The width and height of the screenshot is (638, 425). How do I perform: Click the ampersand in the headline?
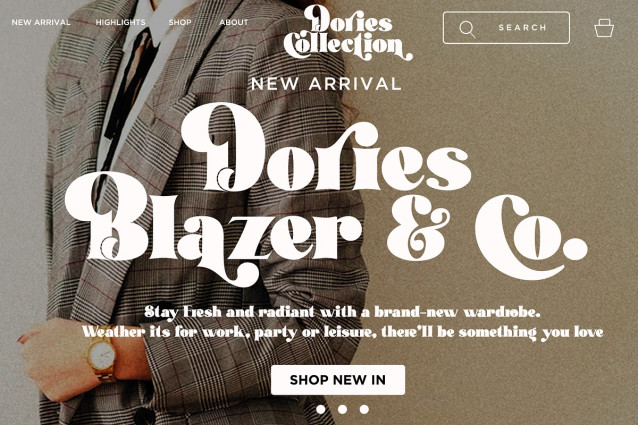(418, 229)
